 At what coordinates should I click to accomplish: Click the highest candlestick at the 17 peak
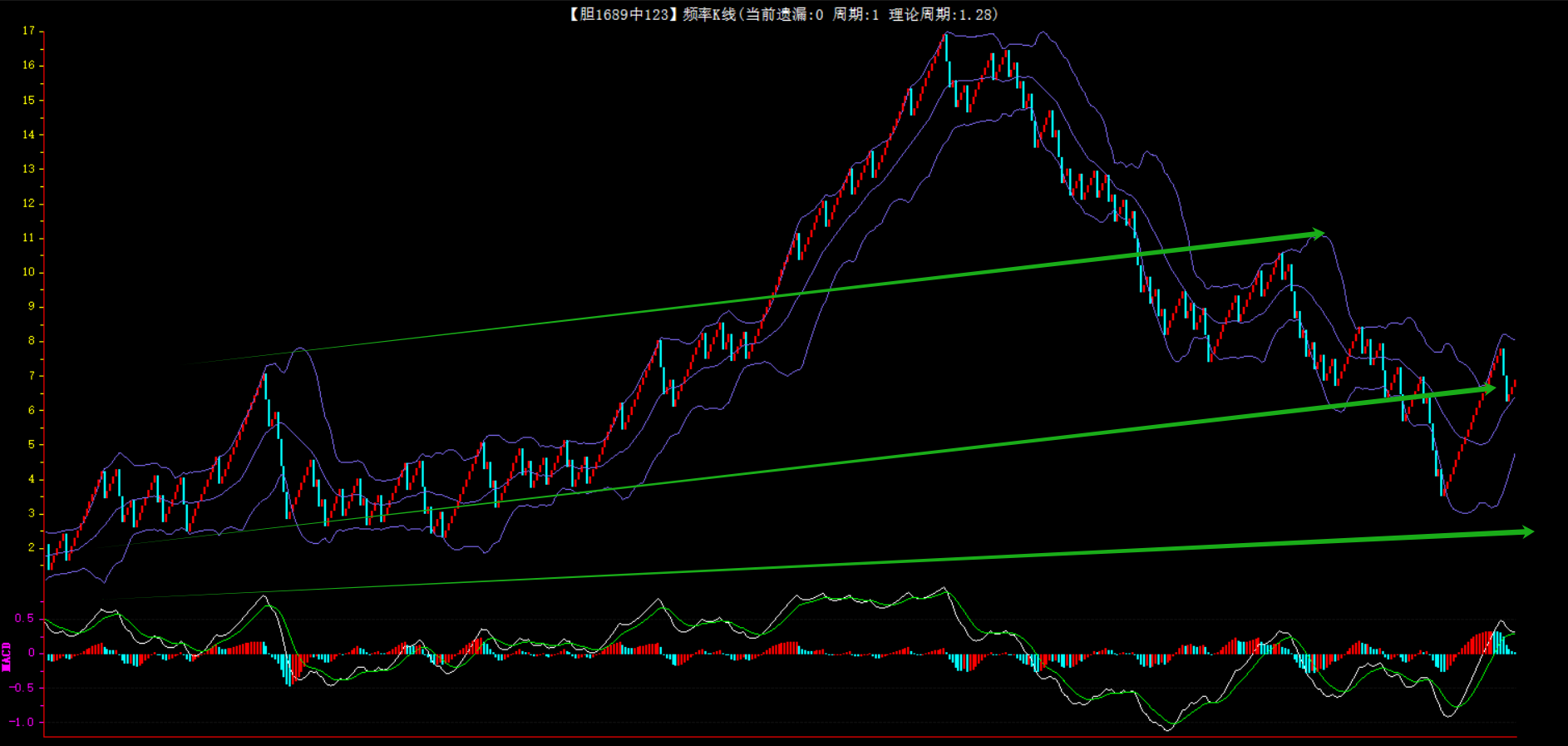(945, 47)
